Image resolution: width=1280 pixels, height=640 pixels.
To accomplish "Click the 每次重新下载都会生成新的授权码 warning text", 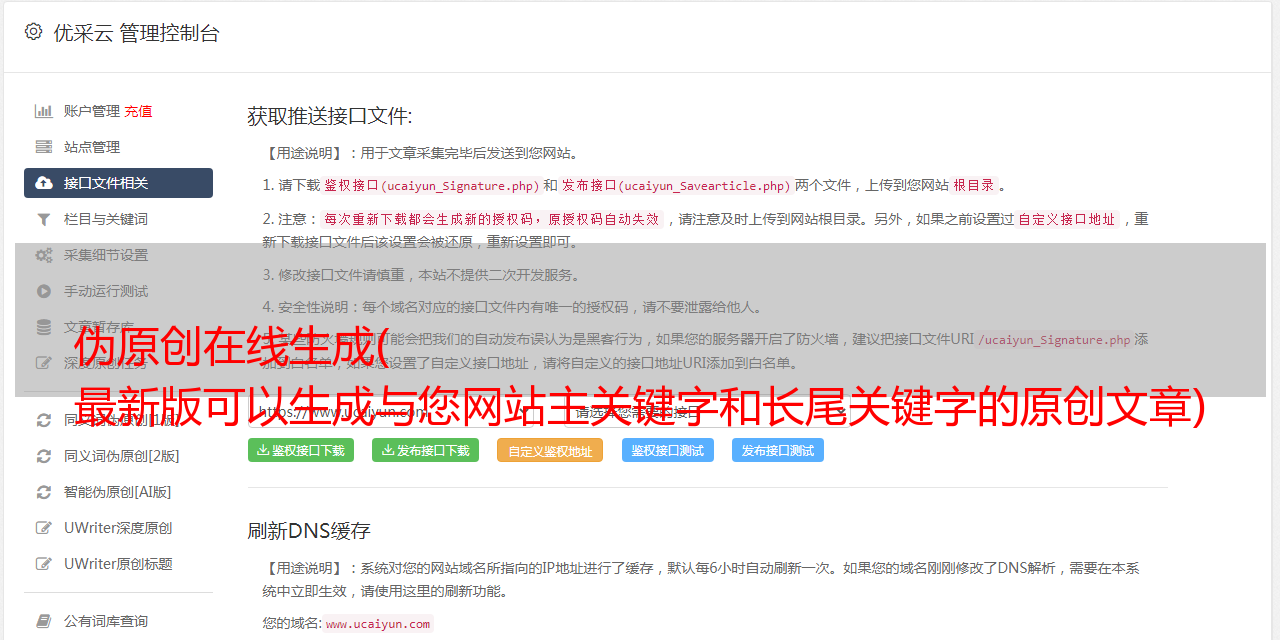I will tap(492, 219).
